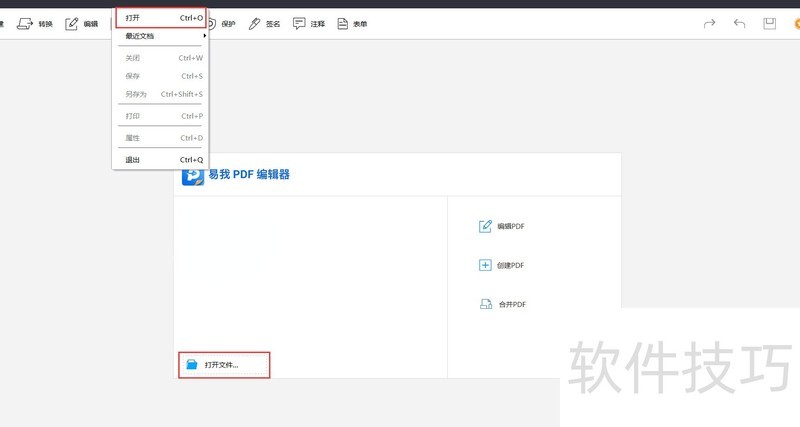Click the undo arrow icon

pyautogui.click(x=739, y=23)
